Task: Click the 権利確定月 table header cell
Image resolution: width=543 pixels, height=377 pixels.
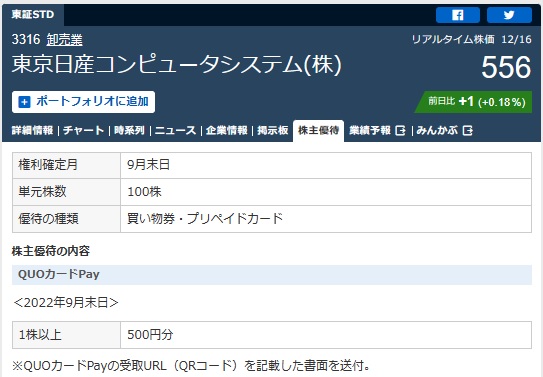Action: pyautogui.click(x=66, y=165)
